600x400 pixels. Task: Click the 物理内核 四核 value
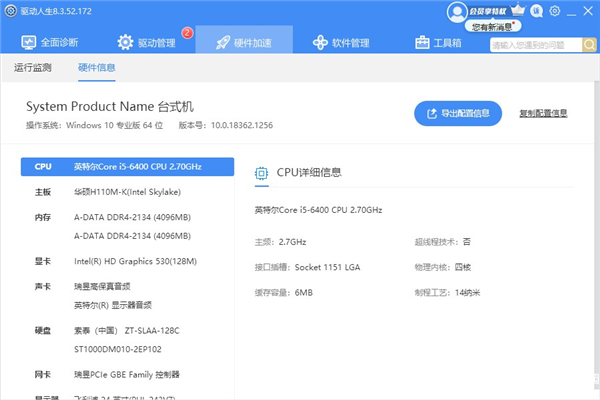click(x=463, y=267)
